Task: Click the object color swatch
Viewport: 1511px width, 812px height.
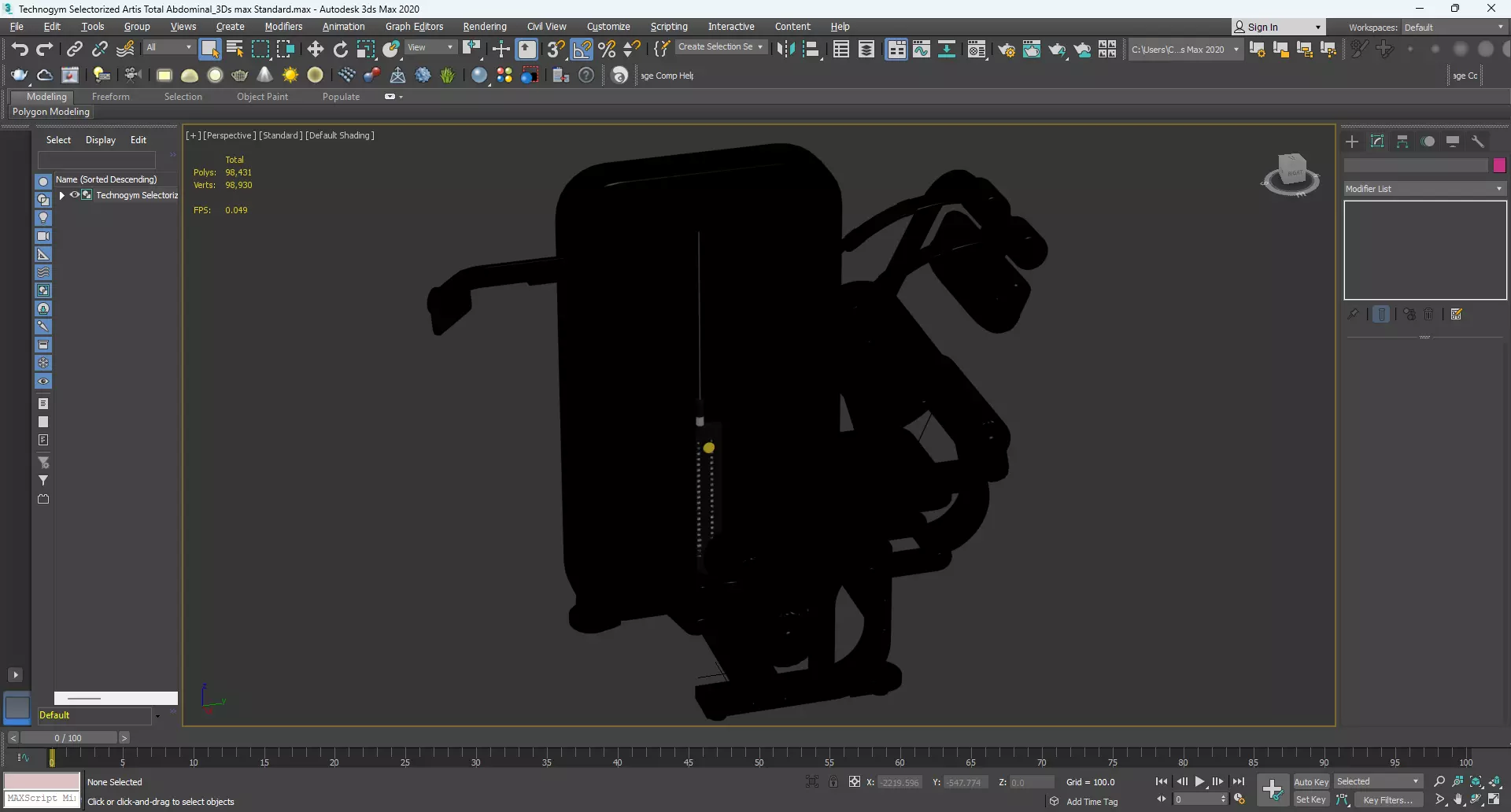Action: (x=1499, y=165)
